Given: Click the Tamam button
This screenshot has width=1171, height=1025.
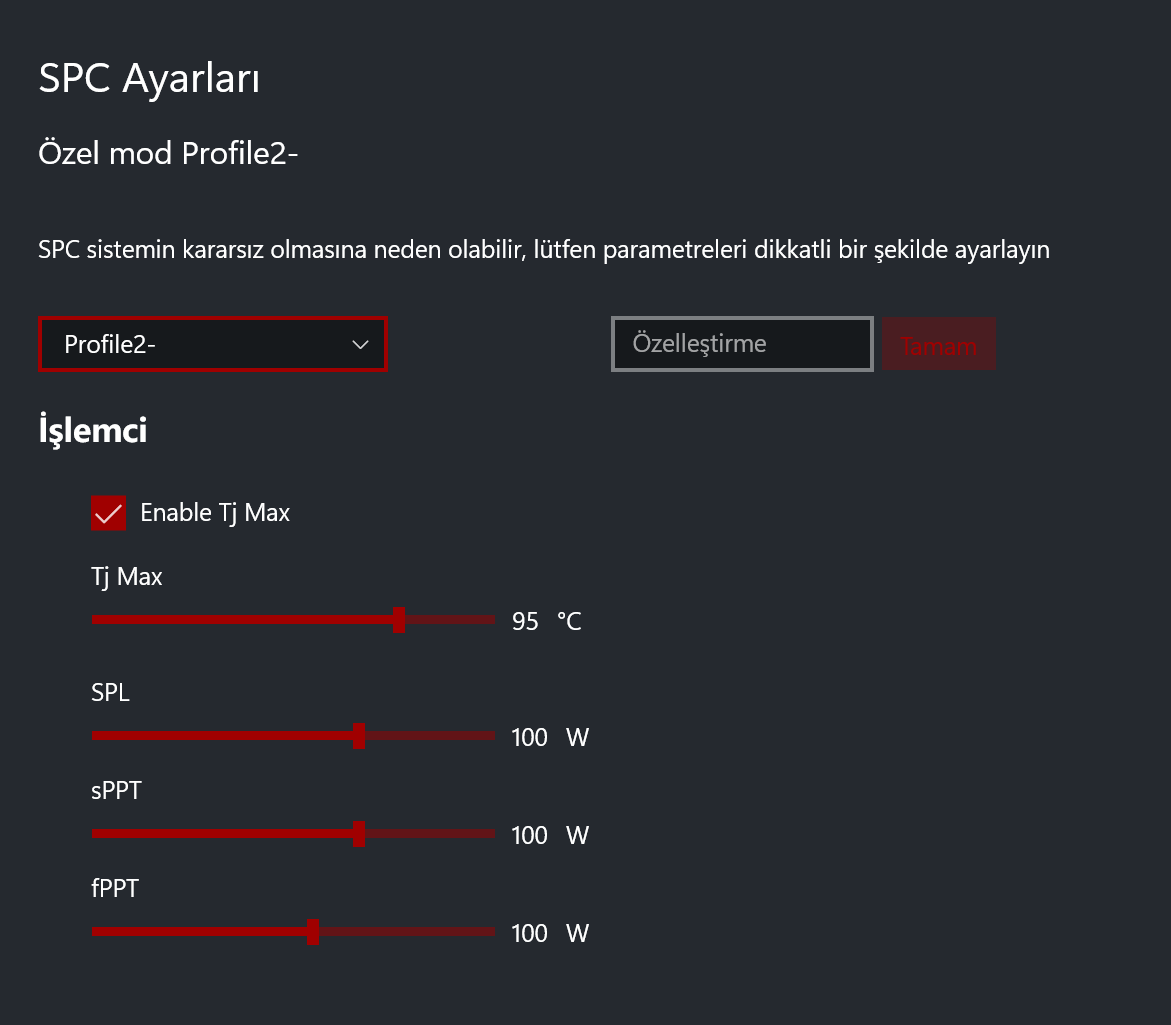Looking at the screenshot, I should [939, 344].
